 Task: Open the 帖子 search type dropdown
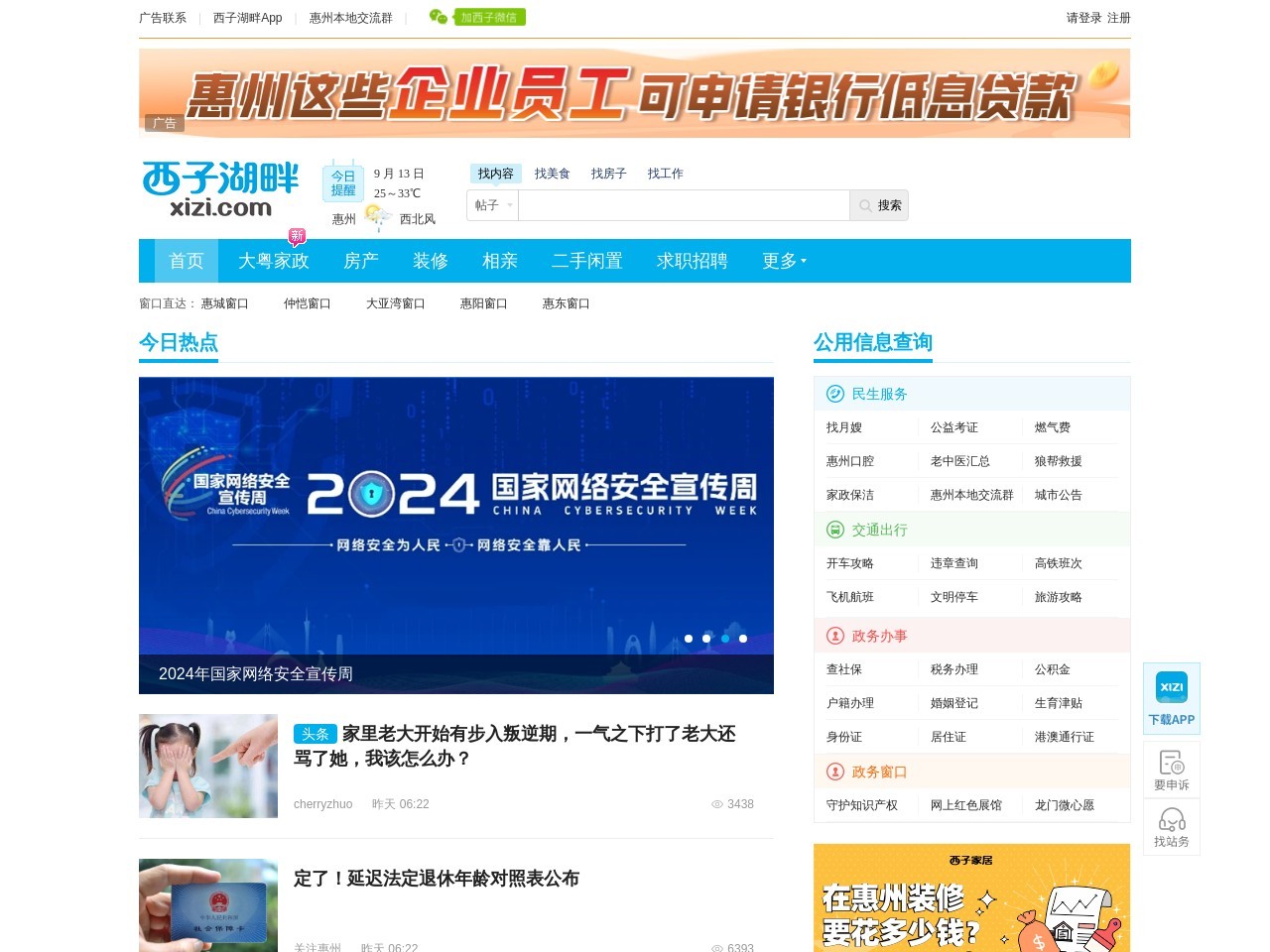pos(492,205)
